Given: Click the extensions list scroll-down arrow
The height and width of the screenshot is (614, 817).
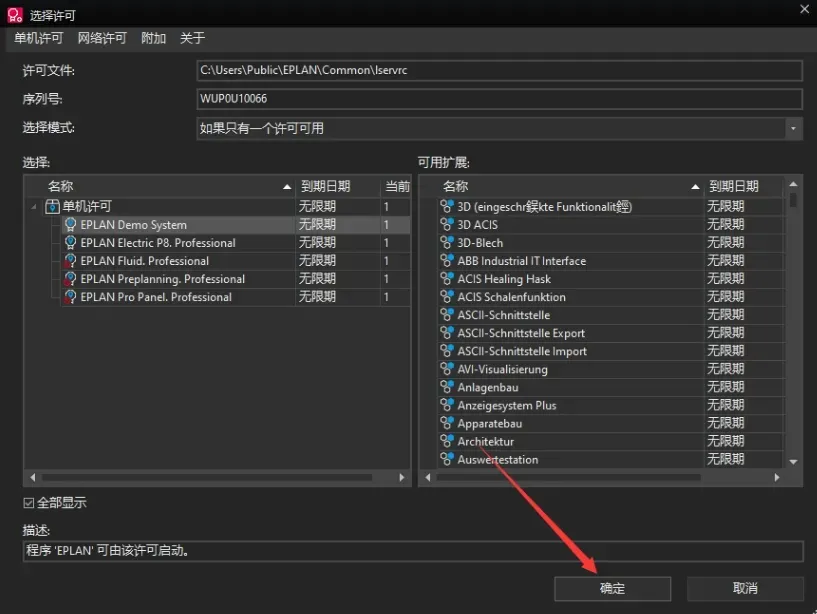Looking at the screenshot, I should click(793, 462).
